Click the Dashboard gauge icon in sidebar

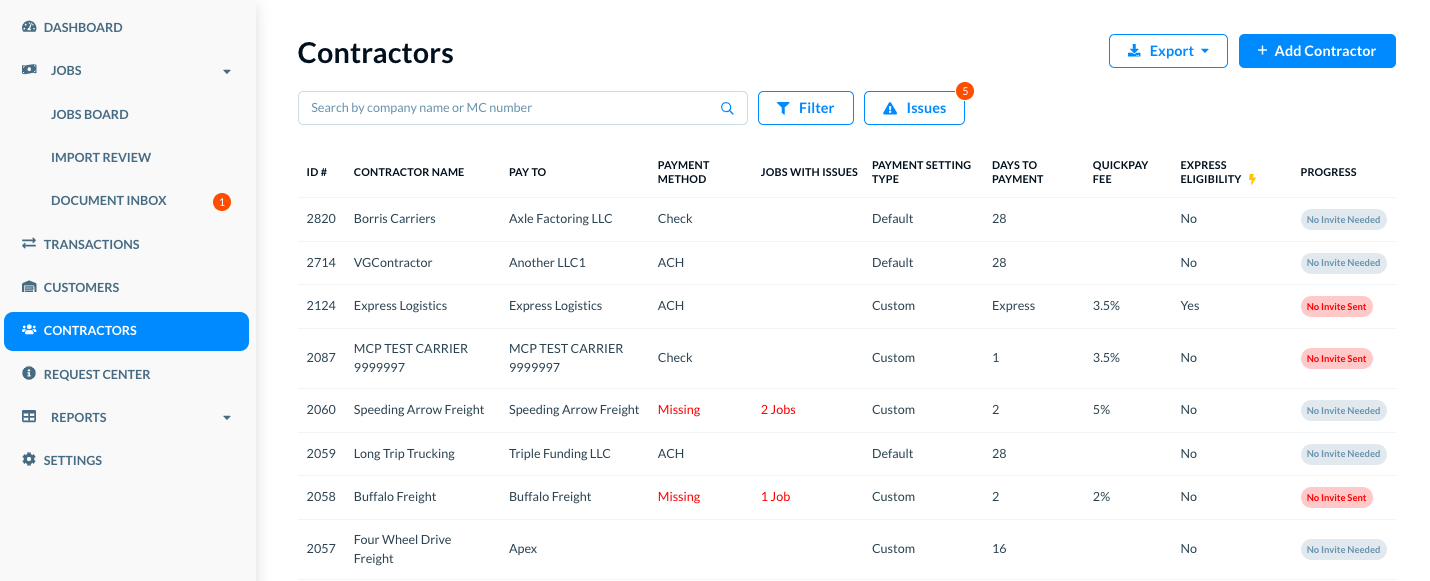[29, 27]
